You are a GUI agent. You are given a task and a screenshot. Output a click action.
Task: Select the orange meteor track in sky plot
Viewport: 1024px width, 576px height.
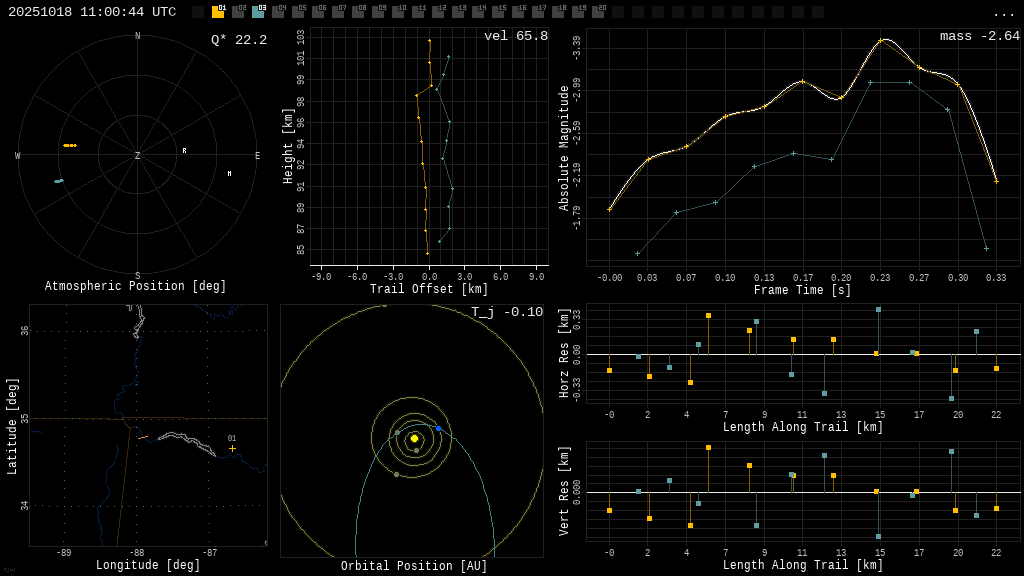(x=70, y=145)
